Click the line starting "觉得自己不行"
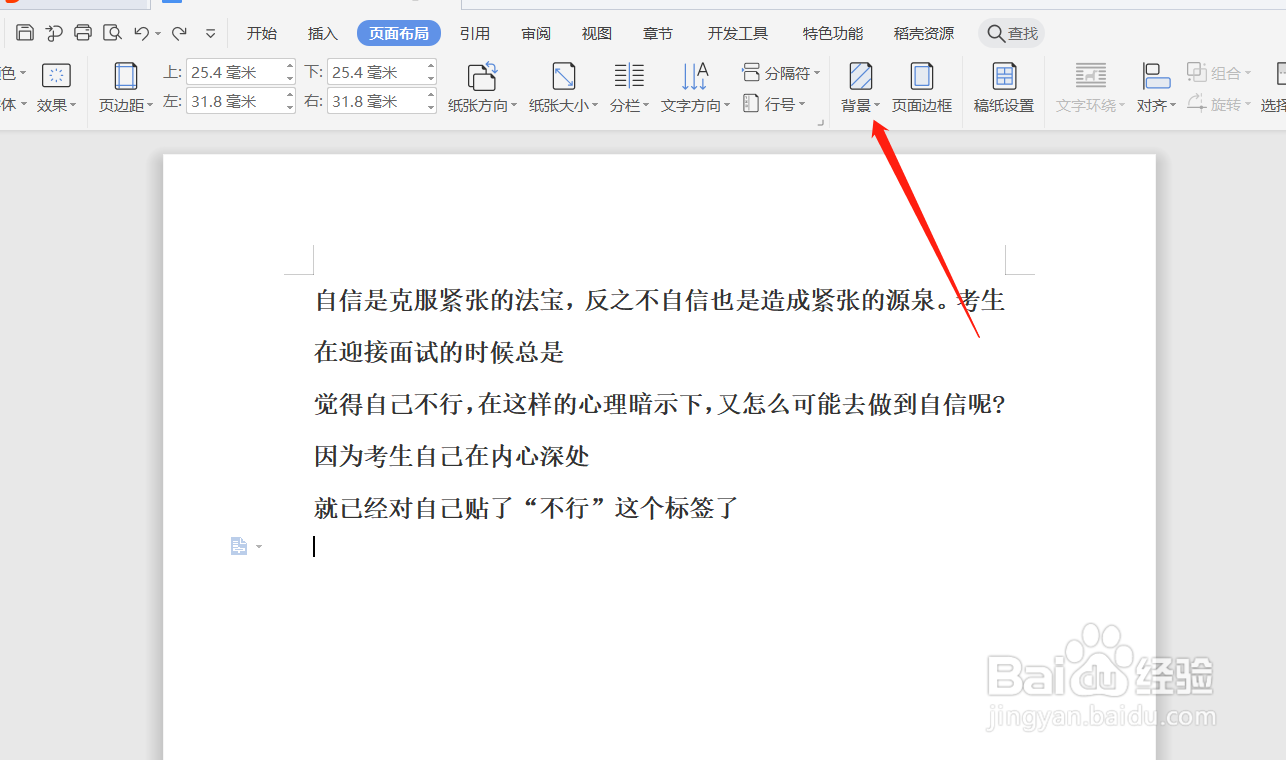1286x760 pixels. [x=659, y=404]
